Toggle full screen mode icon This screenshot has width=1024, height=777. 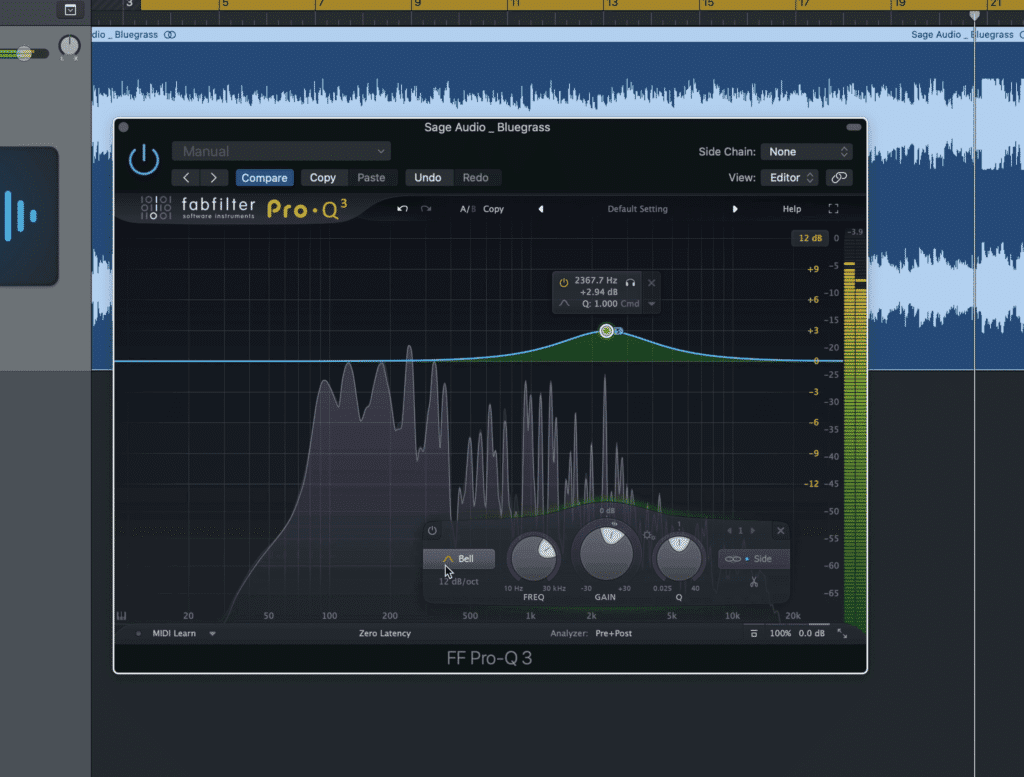tap(833, 209)
